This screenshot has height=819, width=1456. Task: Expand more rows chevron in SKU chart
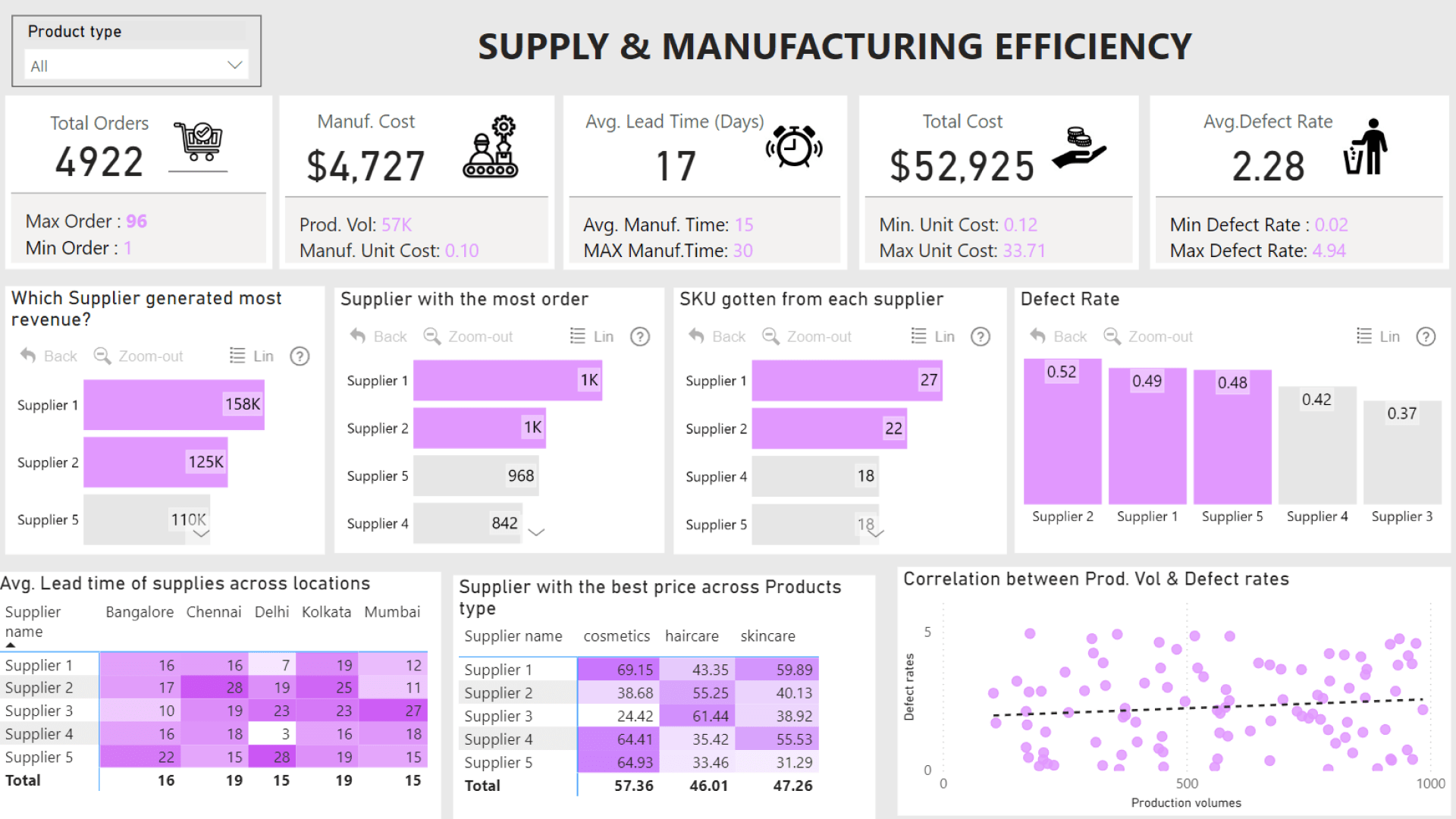tap(876, 533)
